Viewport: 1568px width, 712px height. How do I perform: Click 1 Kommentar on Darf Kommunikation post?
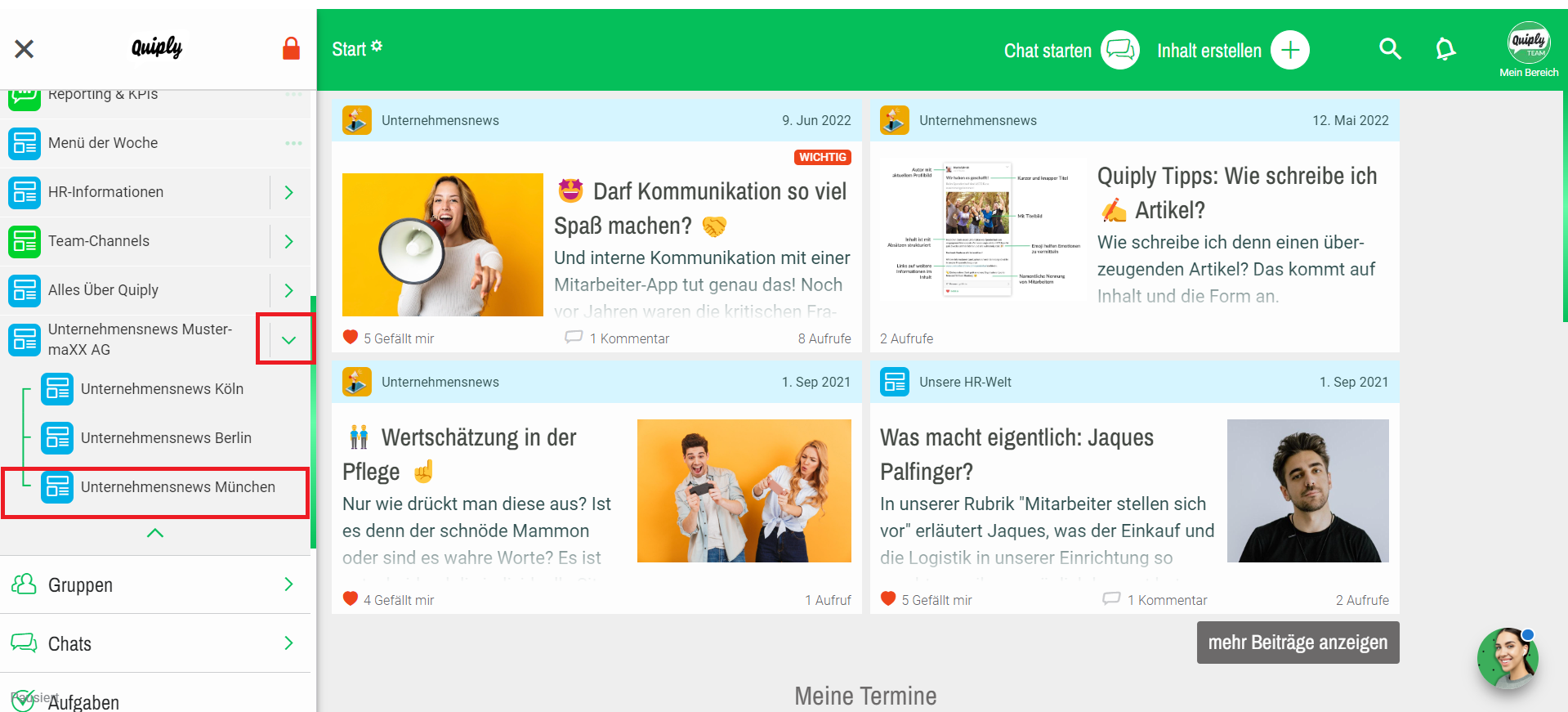629,338
